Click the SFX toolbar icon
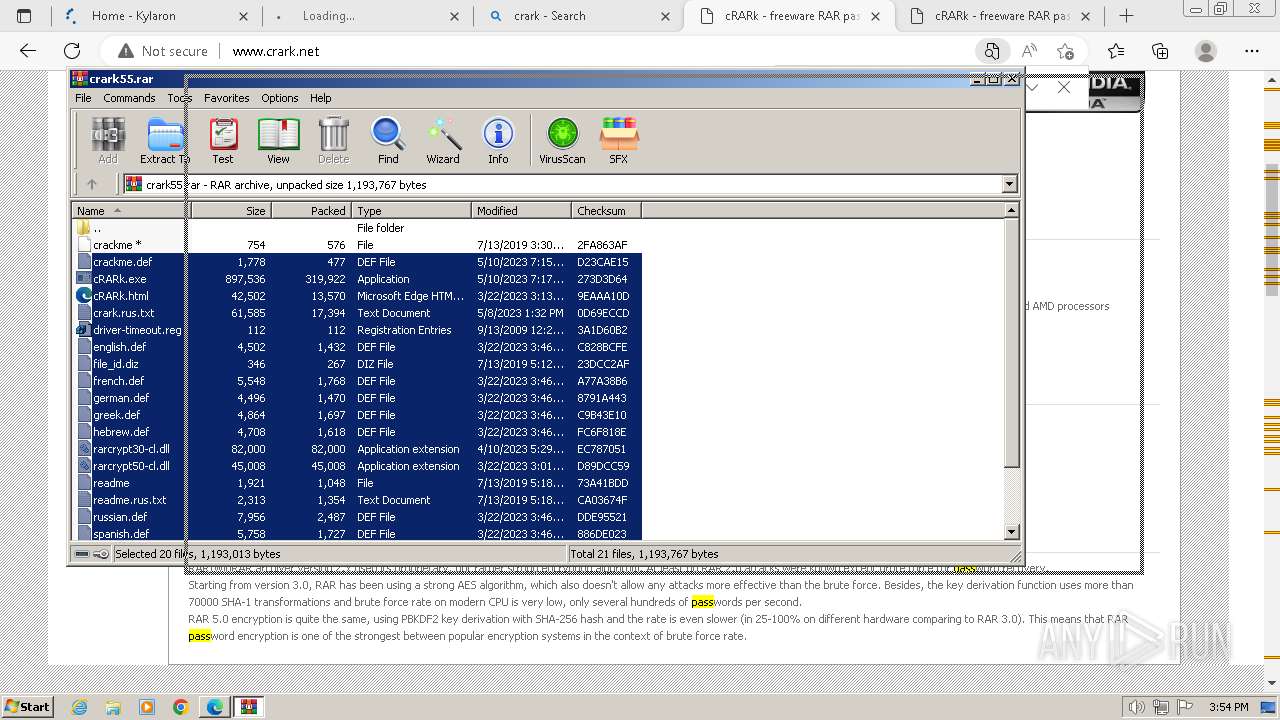The width and height of the screenshot is (1280, 720). 618,140
